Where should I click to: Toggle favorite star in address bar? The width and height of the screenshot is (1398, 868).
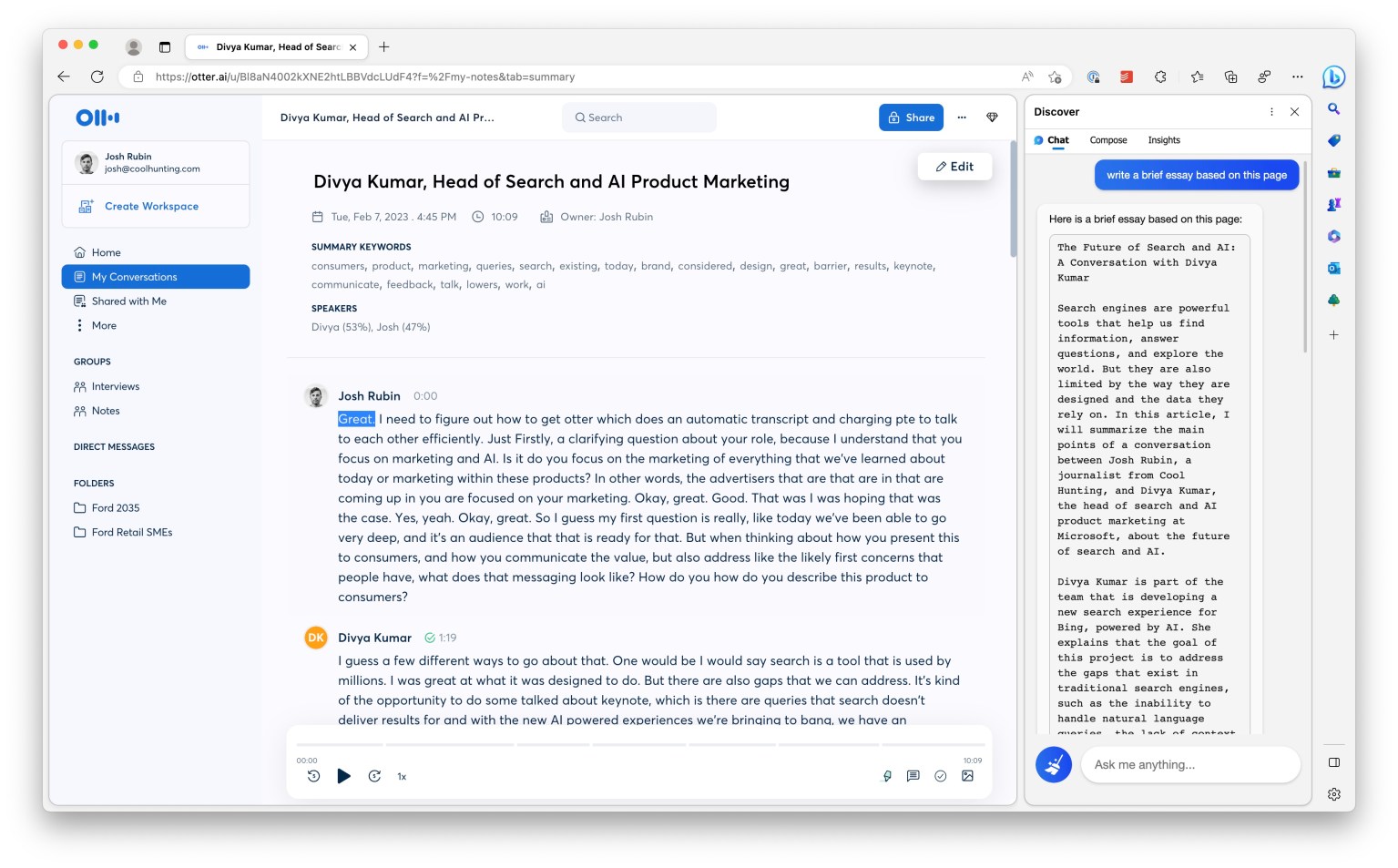point(1055,77)
